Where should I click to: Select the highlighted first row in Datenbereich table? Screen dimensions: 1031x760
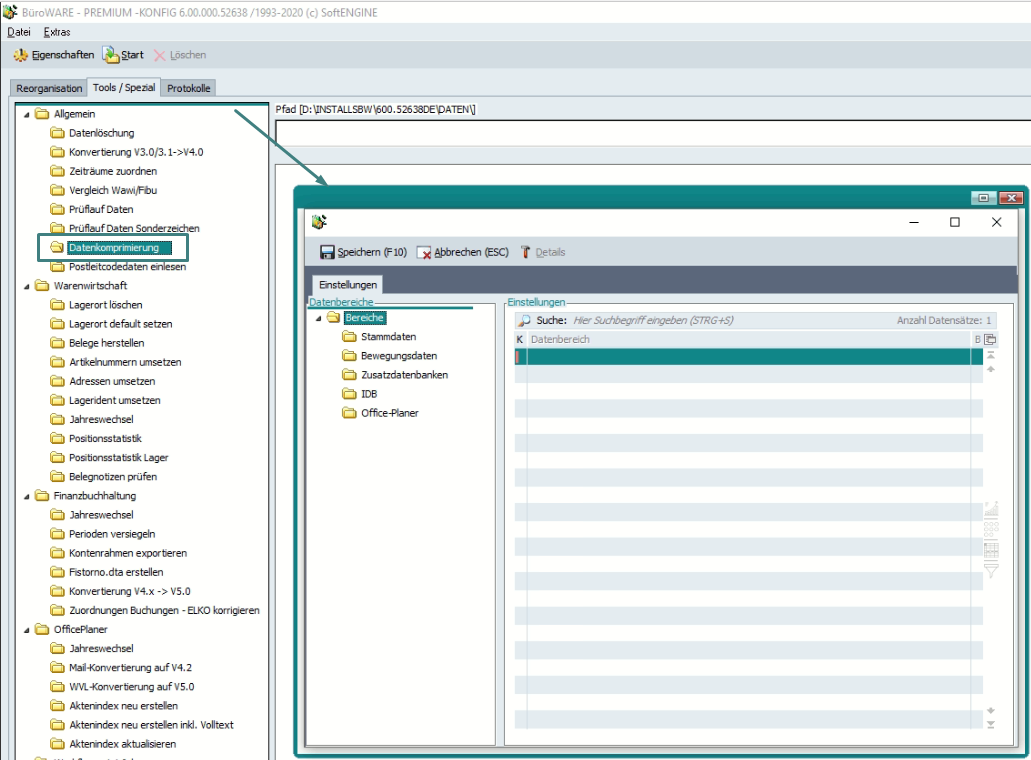click(745, 357)
